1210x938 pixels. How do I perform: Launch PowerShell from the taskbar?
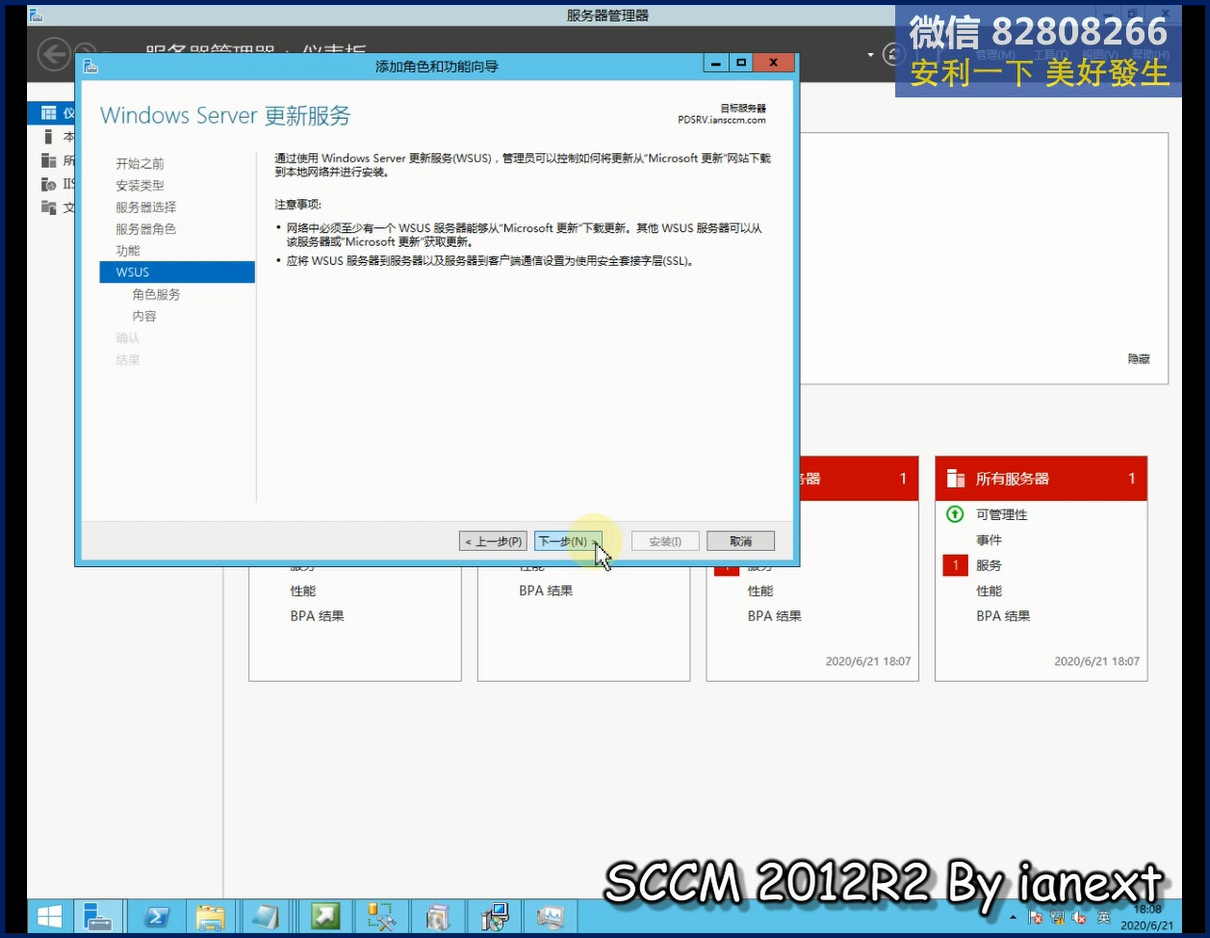tap(155, 916)
